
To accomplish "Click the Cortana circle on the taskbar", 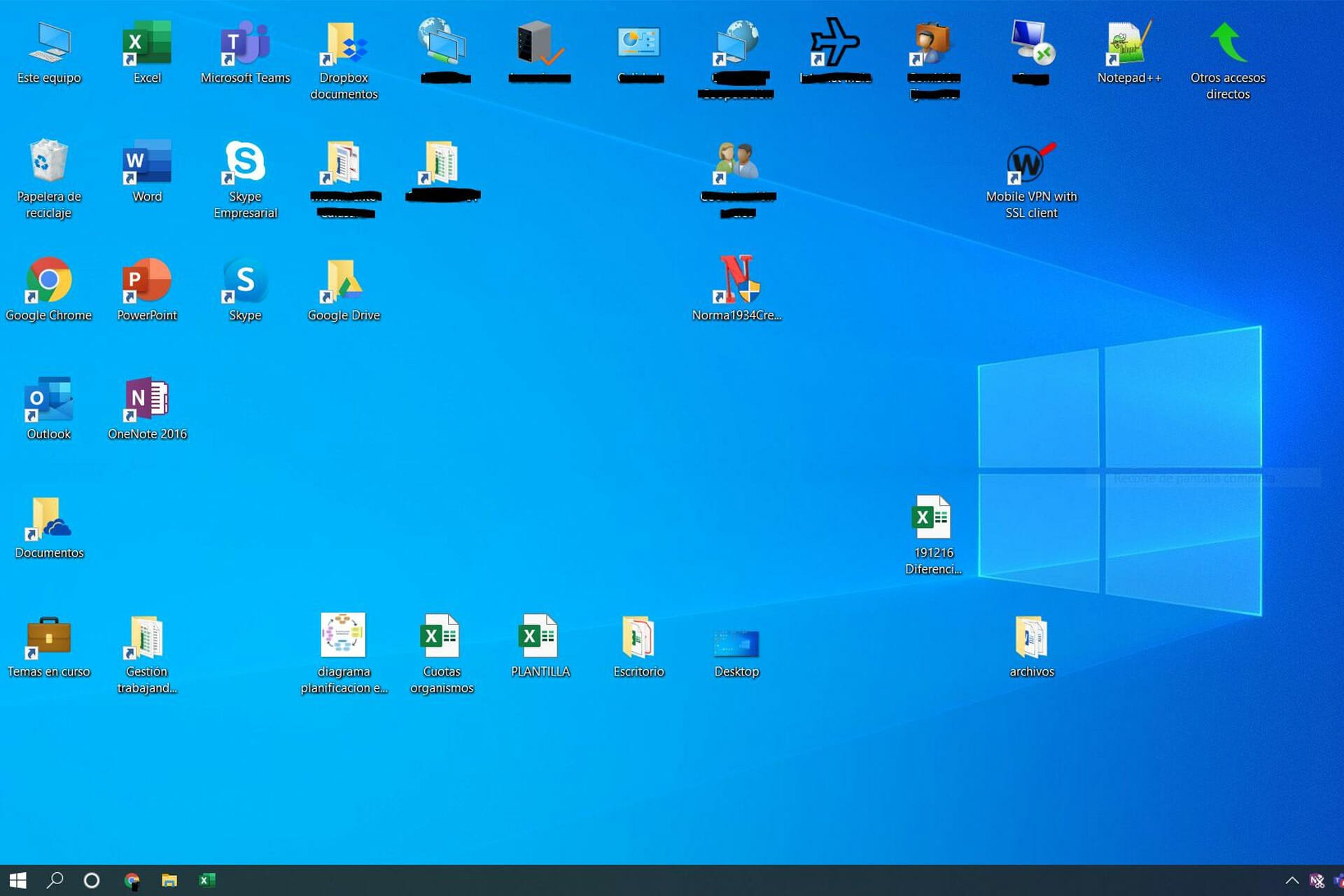I will point(92,880).
